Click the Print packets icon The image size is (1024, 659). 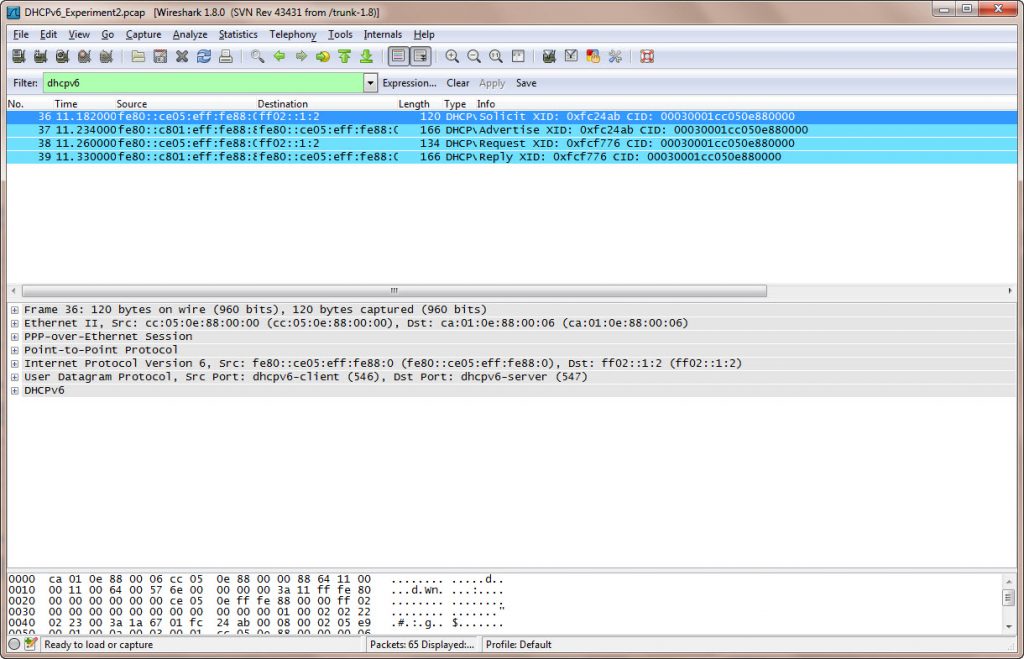(x=226, y=57)
